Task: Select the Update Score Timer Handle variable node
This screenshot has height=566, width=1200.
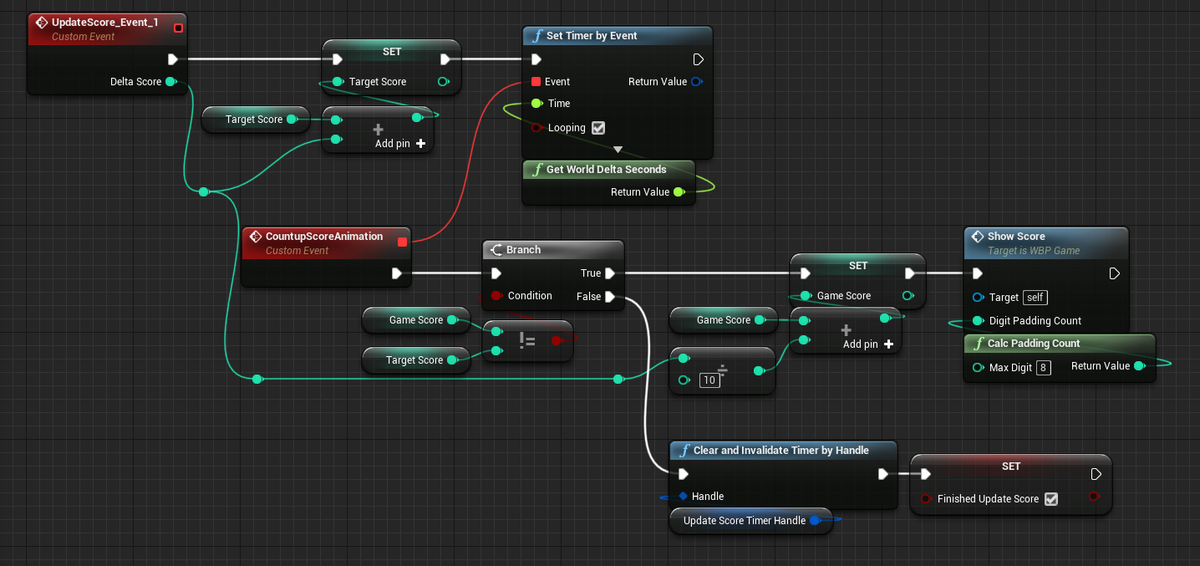Action: click(x=751, y=521)
